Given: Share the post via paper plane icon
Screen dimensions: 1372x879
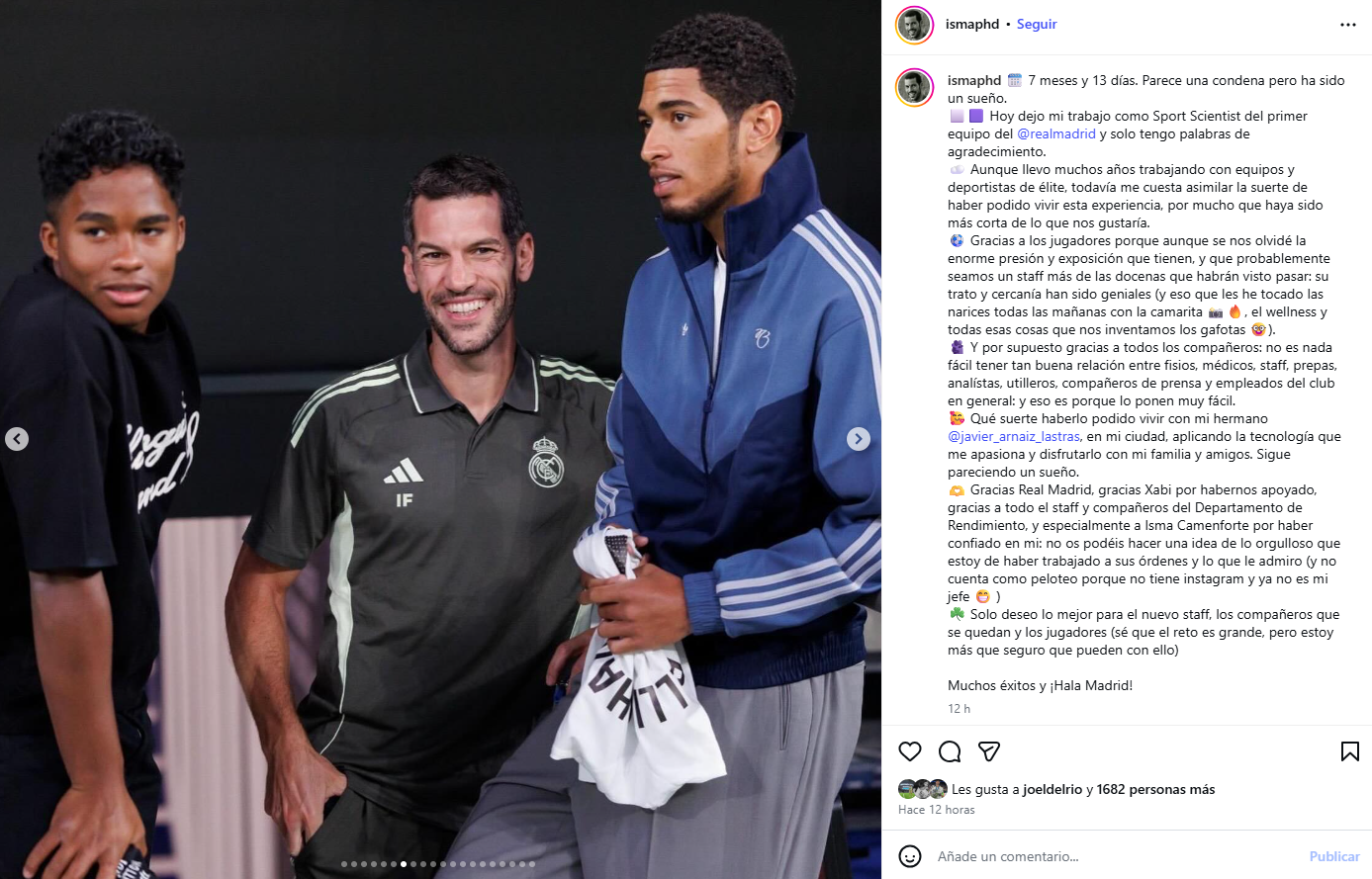Looking at the screenshot, I should (x=988, y=751).
